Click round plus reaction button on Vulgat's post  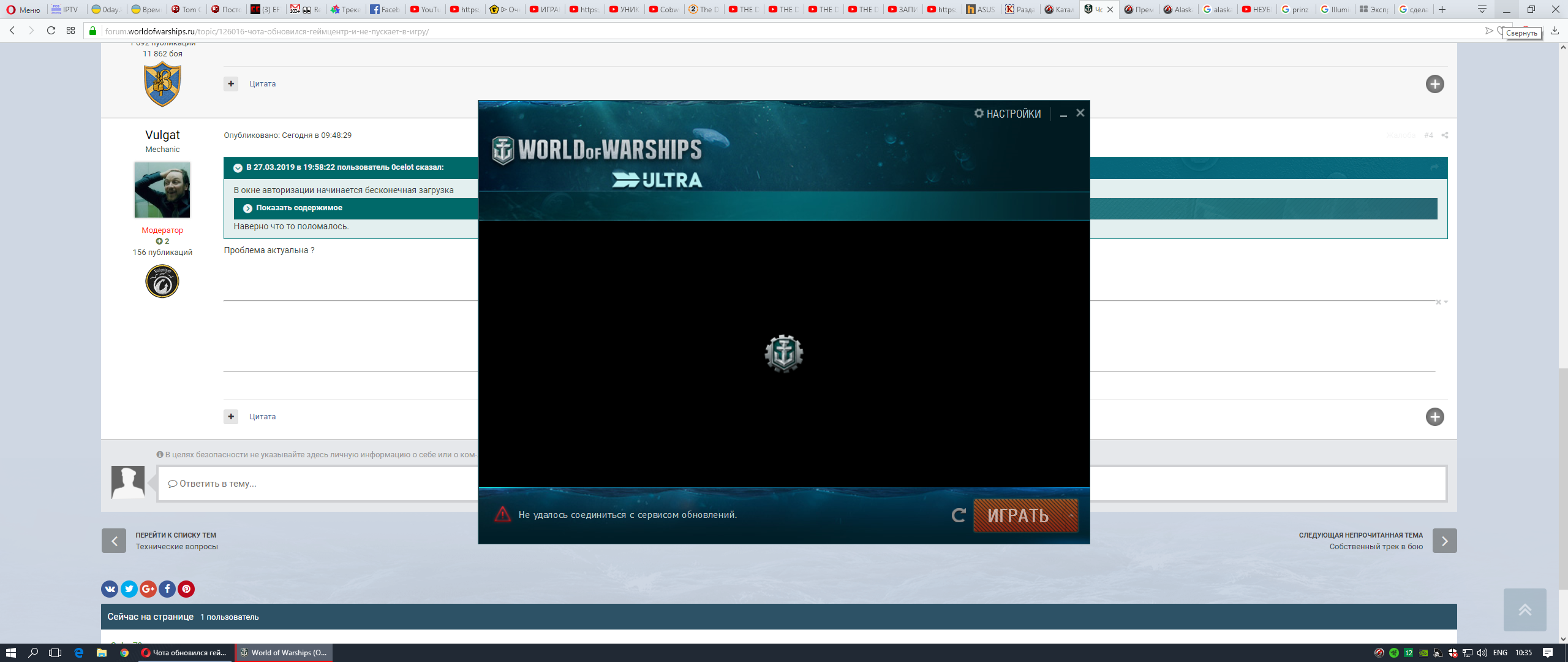(1434, 417)
